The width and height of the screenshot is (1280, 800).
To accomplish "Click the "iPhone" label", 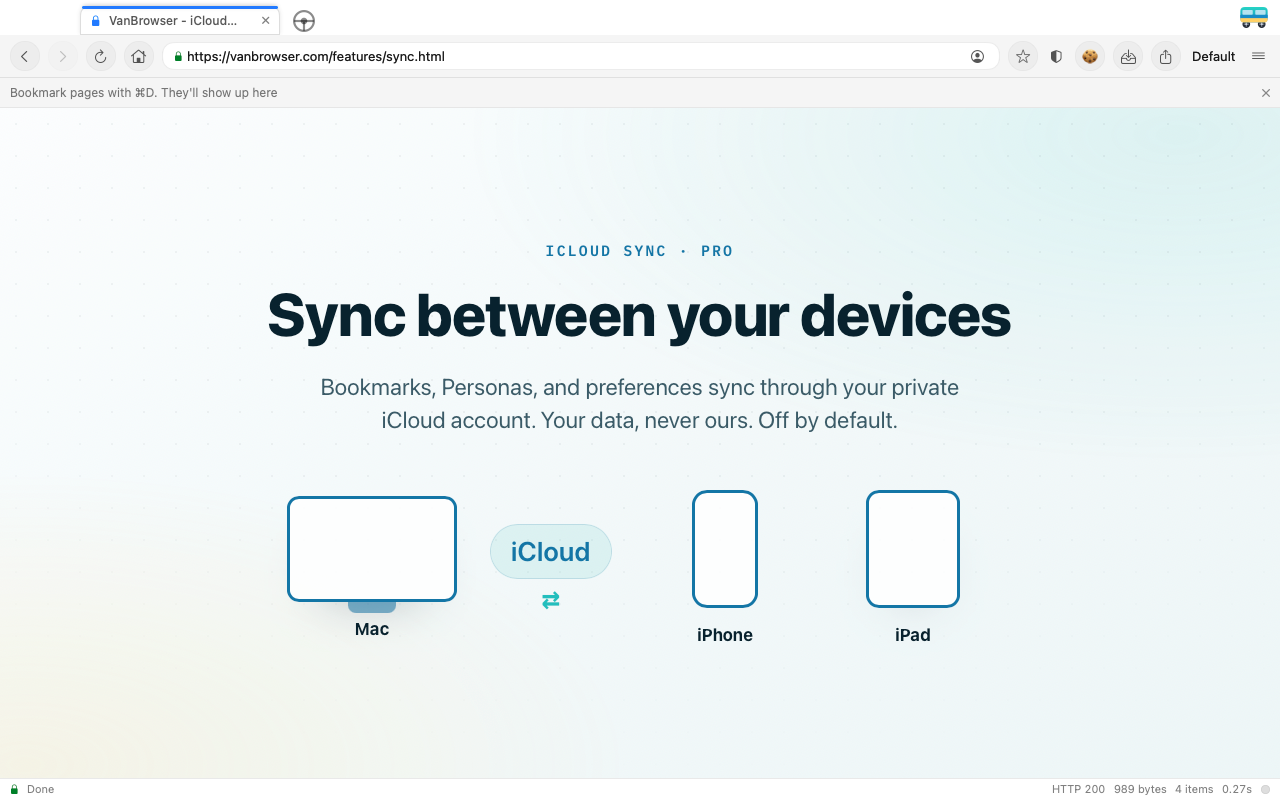I will pos(725,635).
